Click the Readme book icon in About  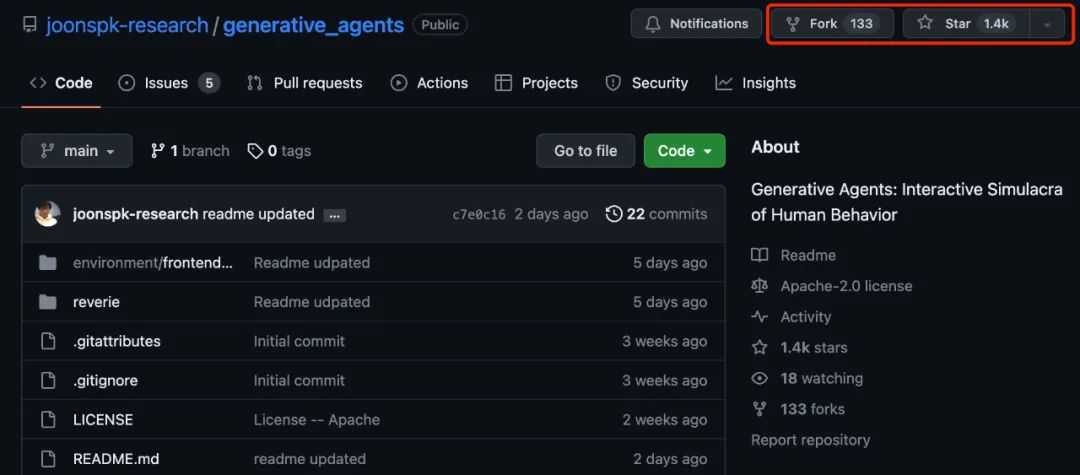point(760,255)
